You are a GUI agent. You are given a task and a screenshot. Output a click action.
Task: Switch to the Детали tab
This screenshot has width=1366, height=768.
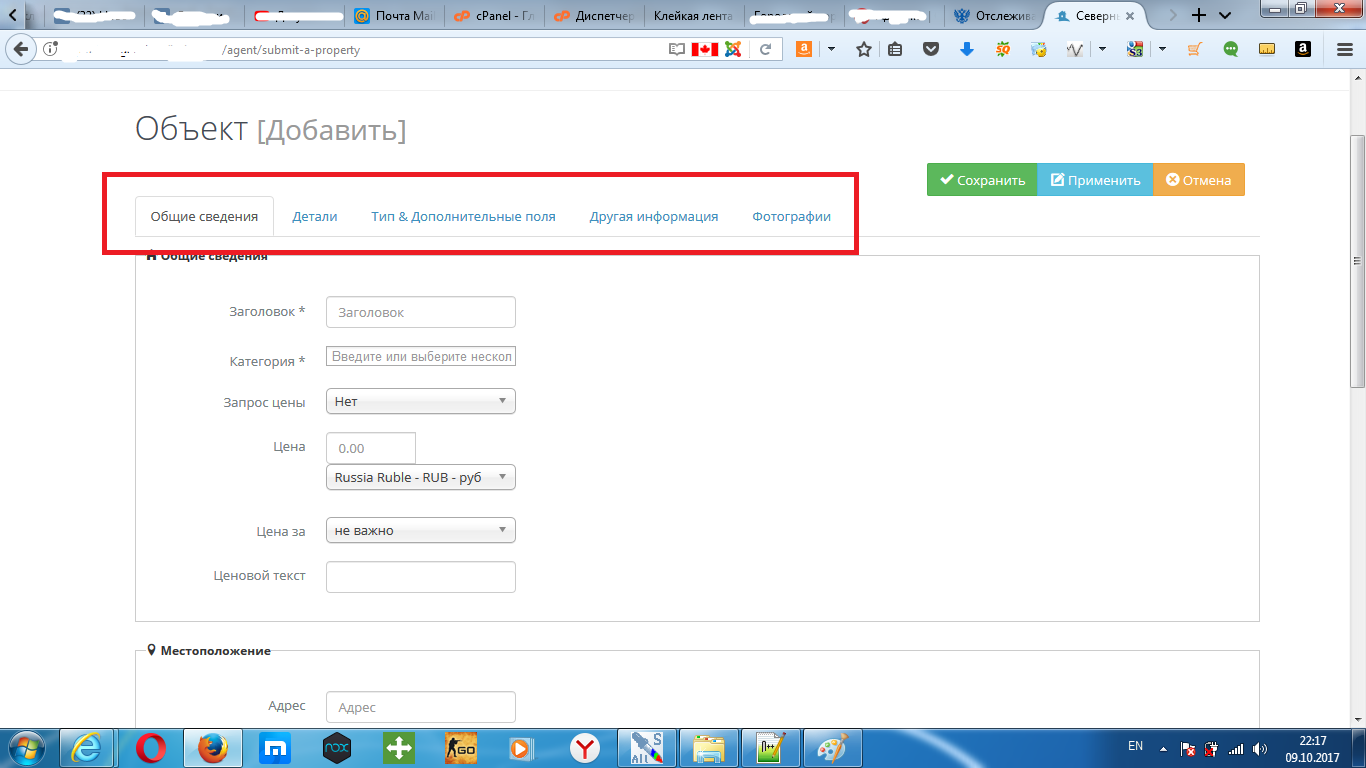coord(314,216)
